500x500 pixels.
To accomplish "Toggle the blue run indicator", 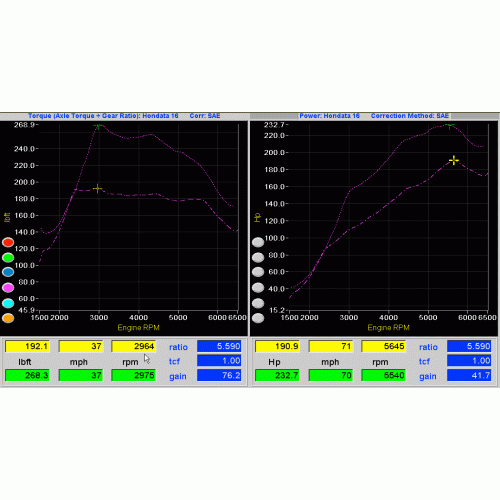I will (8, 272).
